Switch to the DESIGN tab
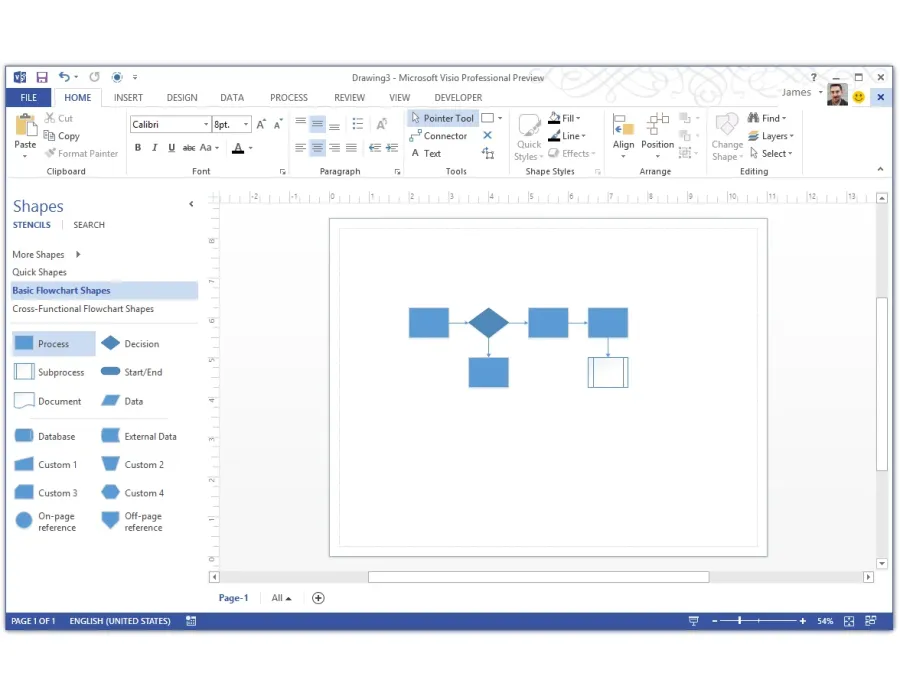 pyautogui.click(x=182, y=98)
